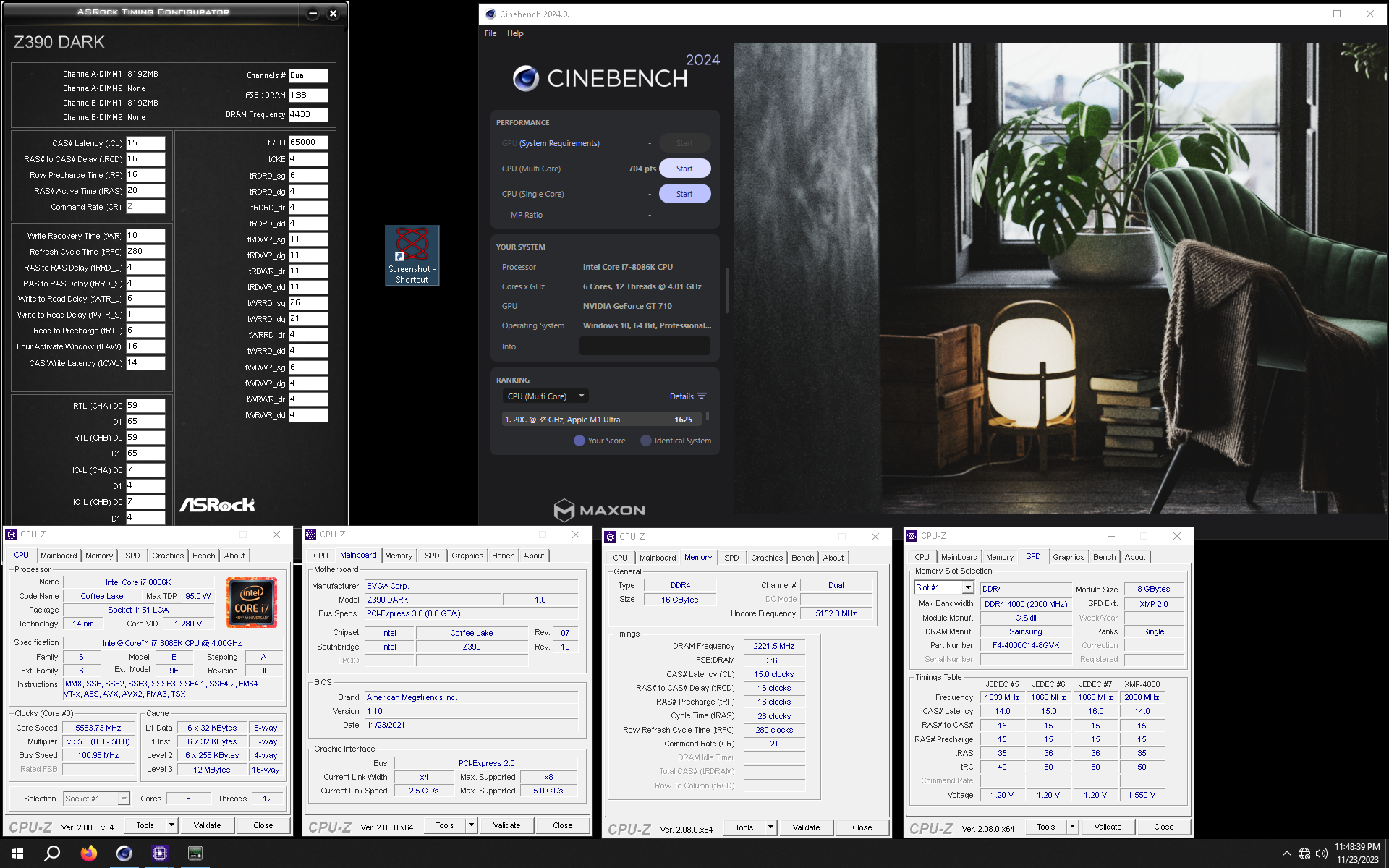Screen dimensions: 1389x868
Task: Switch to Bench tab in CPU-Z CPU window
Action: point(204,556)
